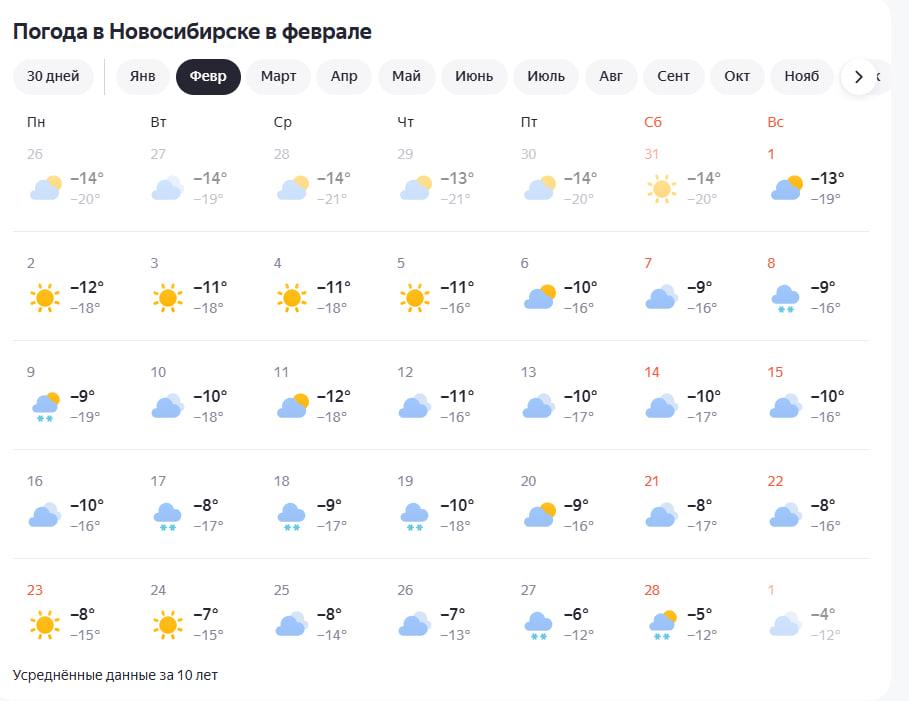Click the sunny icon for February 2
The height and width of the screenshot is (701, 909).
tap(43, 297)
